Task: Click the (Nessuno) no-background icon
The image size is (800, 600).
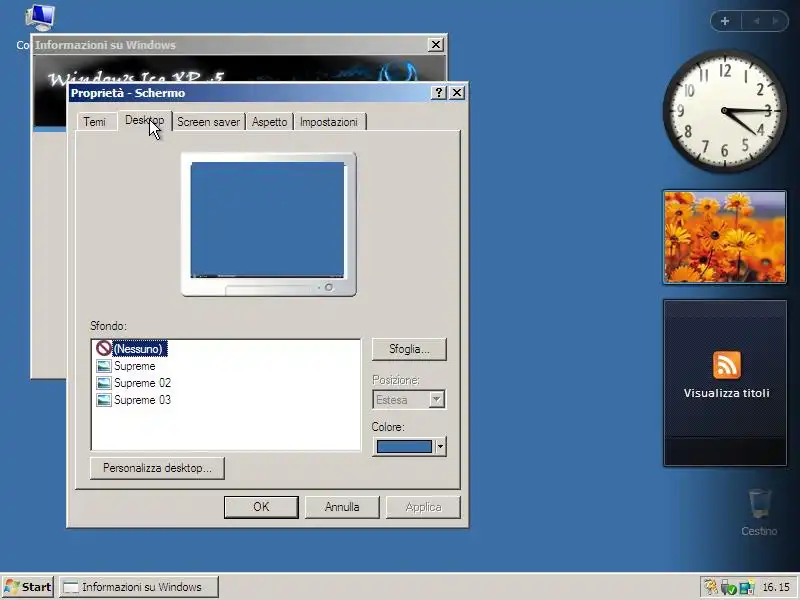Action: 104,348
